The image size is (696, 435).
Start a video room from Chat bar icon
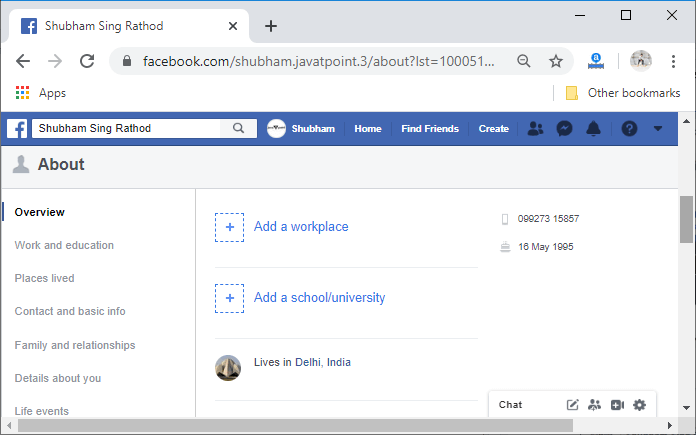pyautogui.click(x=617, y=405)
